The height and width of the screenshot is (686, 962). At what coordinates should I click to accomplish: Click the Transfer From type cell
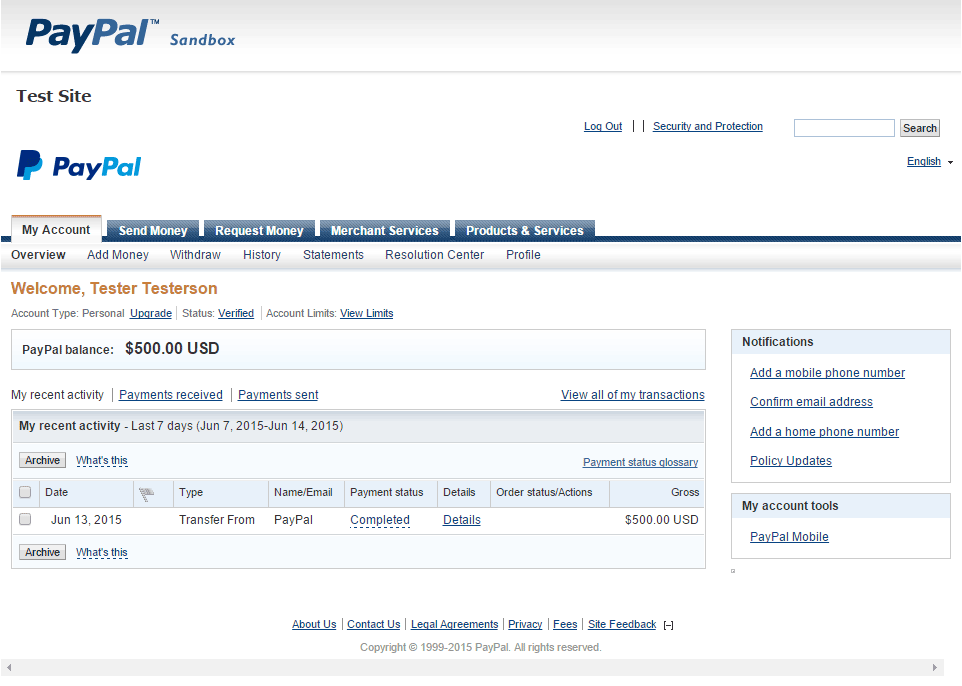217,520
